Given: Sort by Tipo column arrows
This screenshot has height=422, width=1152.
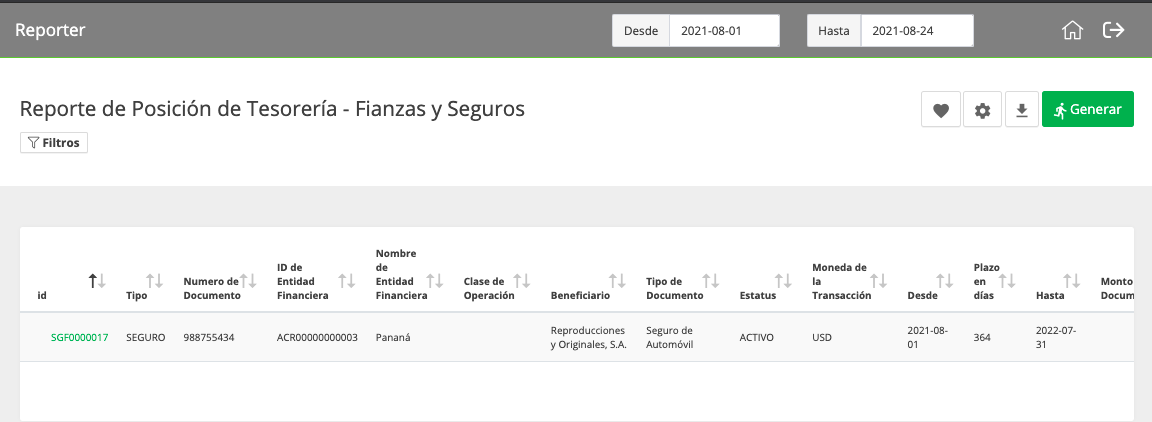Looking at the screenshot, I should click(x=154, y=280).
